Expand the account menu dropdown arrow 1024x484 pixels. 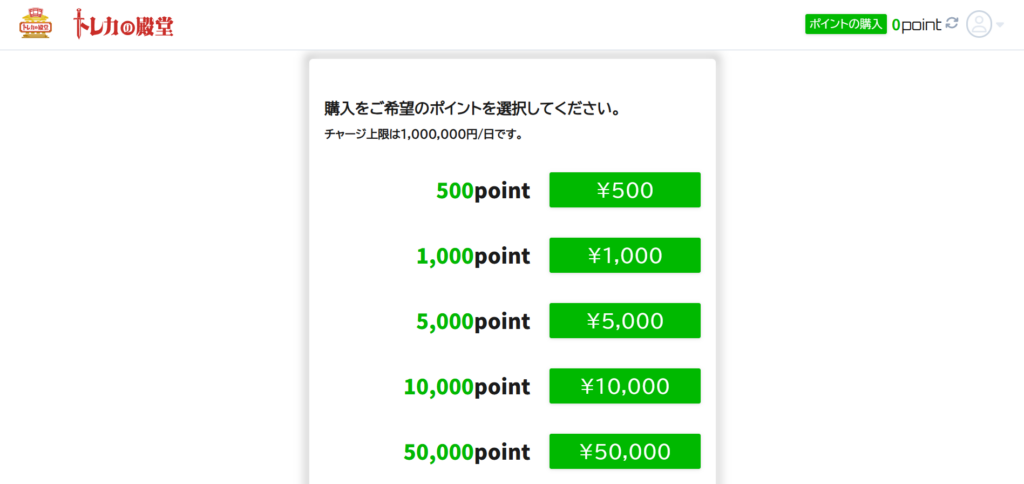[x=1000, y=25]
